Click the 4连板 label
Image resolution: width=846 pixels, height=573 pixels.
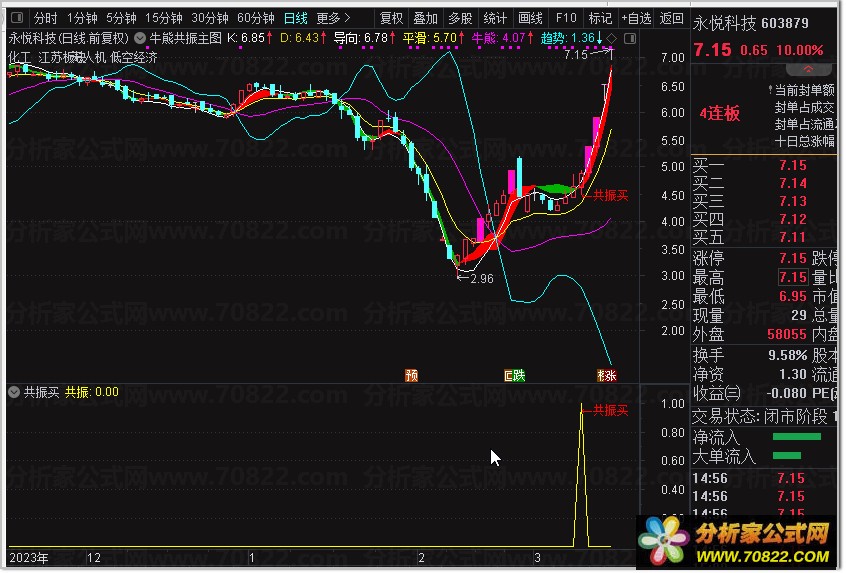coord(720,114)
